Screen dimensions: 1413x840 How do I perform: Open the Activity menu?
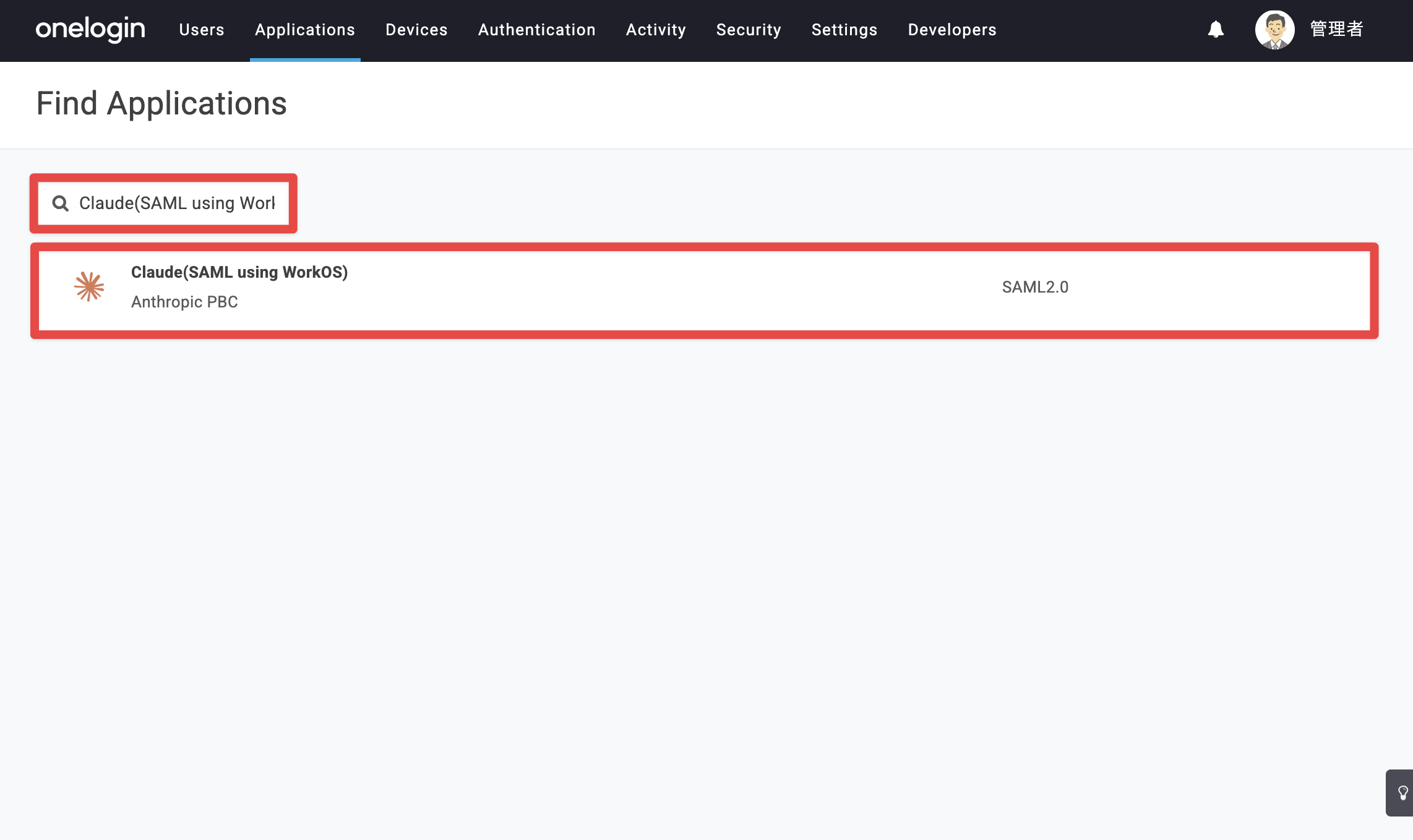(656, 30)
